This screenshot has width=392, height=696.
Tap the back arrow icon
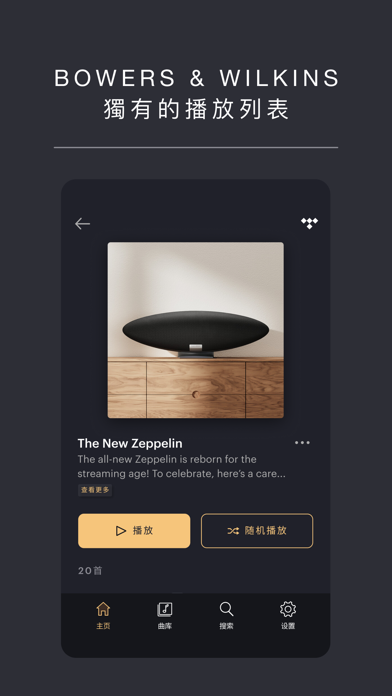coord(83,224)
